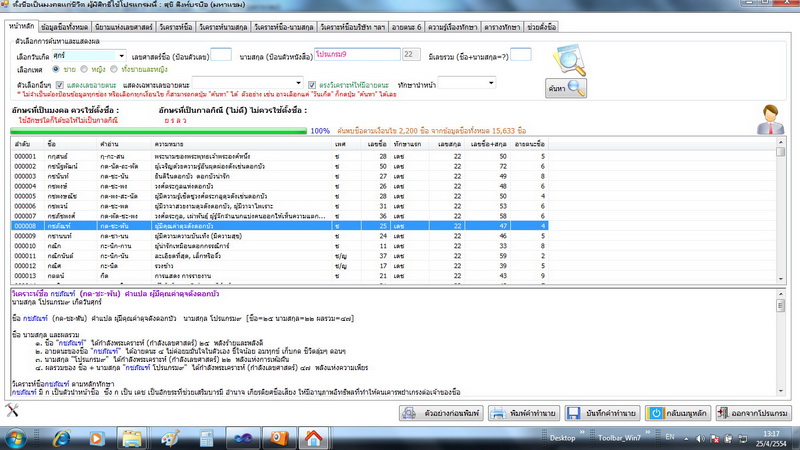This screenshot has height=450, width=800.
Task: Select ทั้งชายและหญิง both genders radio
Action: coord(114,69)
